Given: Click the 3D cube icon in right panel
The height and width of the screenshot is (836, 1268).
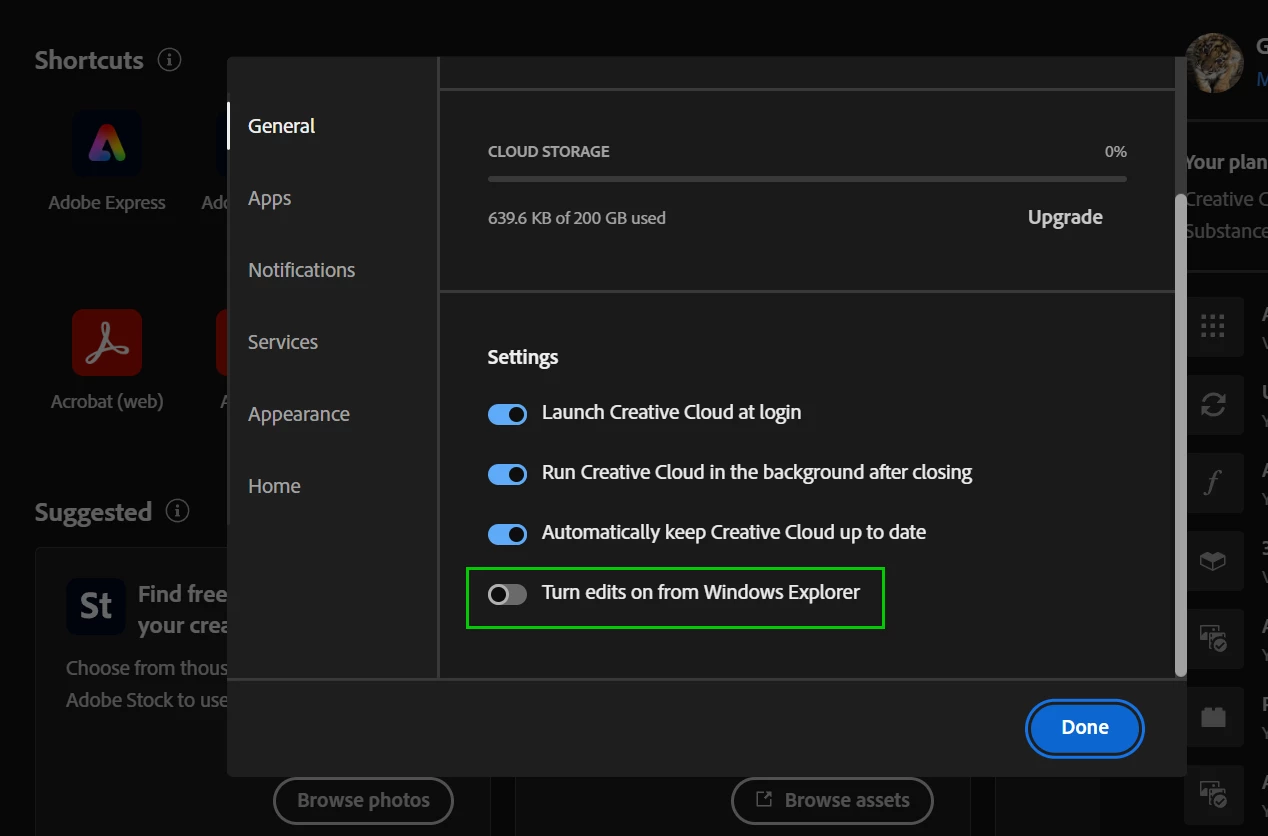Looking at the screenshot, I should (1213, 561).
